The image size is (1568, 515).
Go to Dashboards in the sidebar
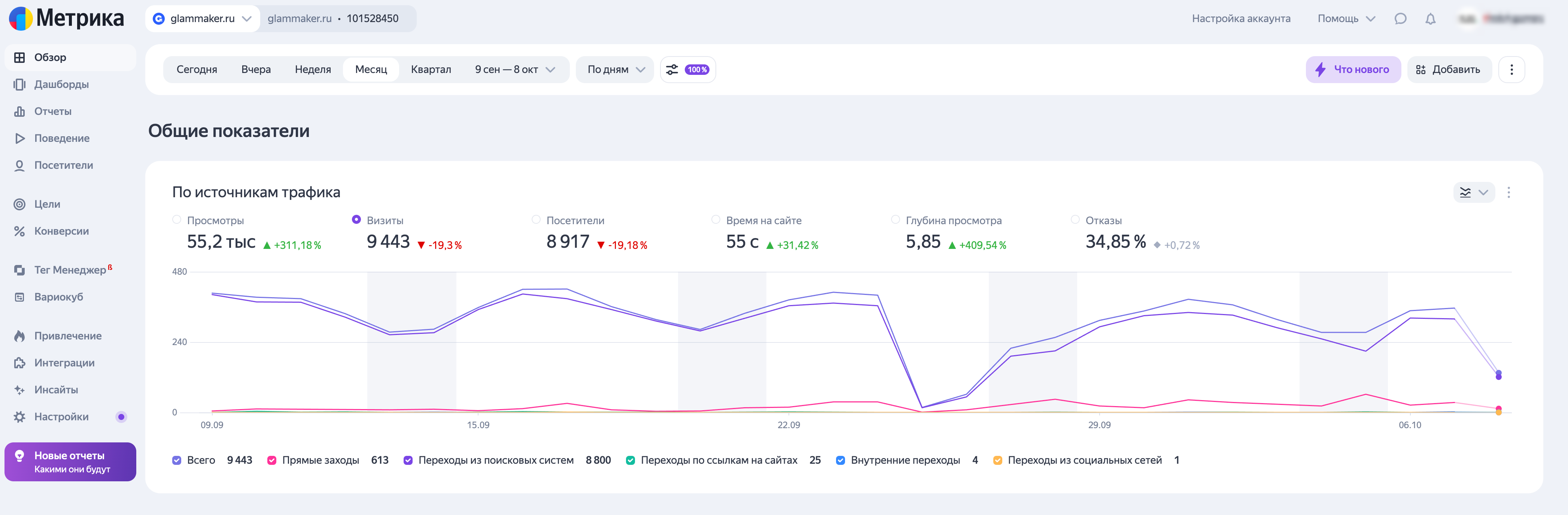coord(61,84)
